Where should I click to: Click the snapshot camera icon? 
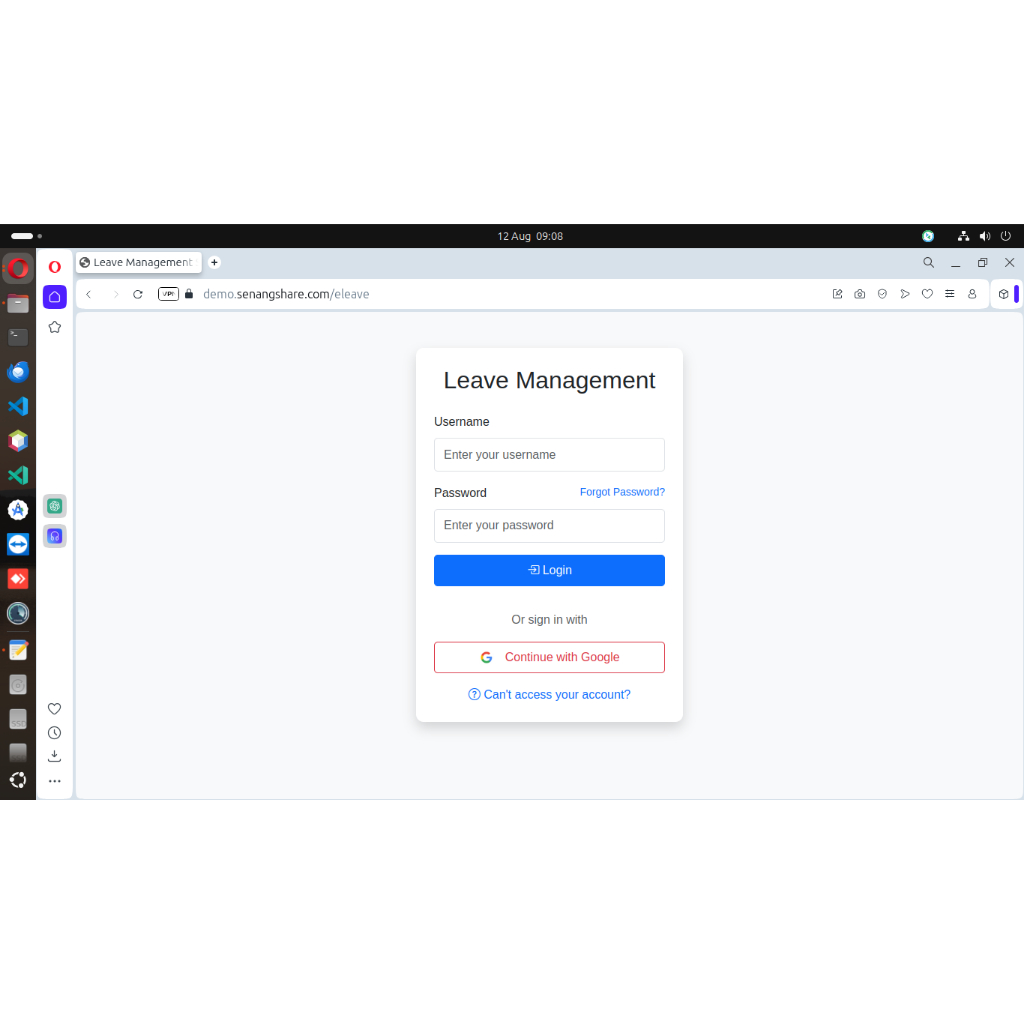click(860, 294)
